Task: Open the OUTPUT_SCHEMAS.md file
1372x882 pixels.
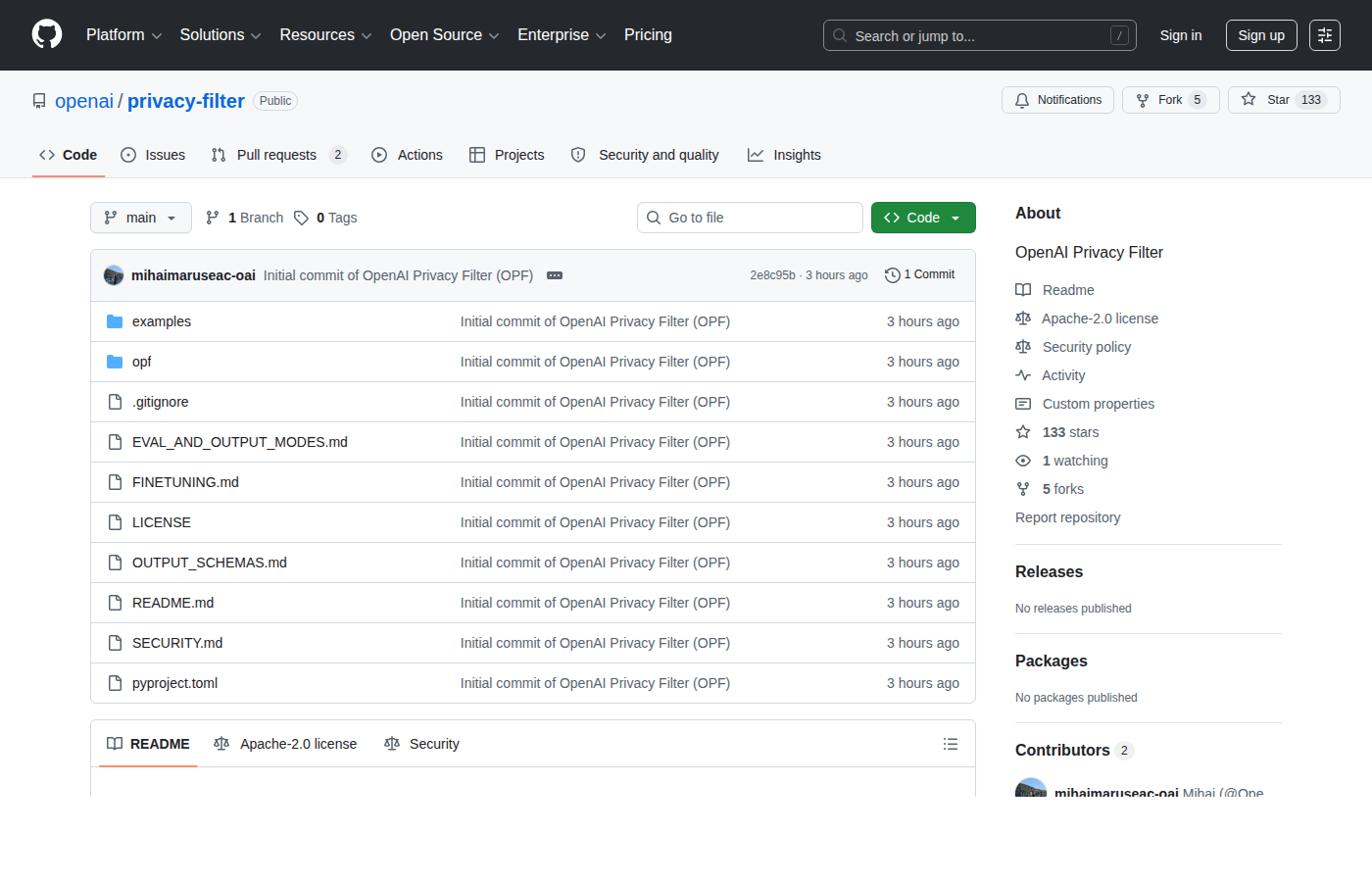Action: point(210,563)
